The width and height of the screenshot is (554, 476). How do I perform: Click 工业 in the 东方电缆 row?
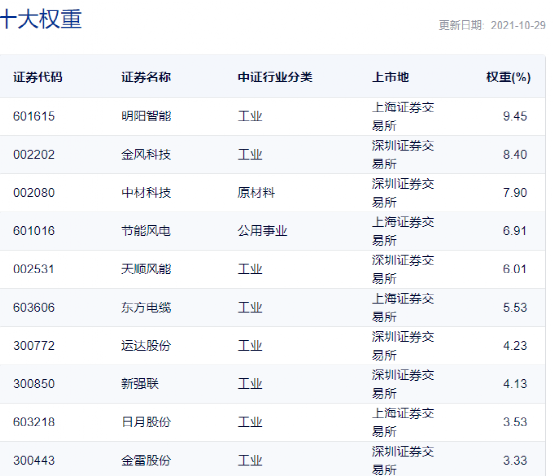250,307
